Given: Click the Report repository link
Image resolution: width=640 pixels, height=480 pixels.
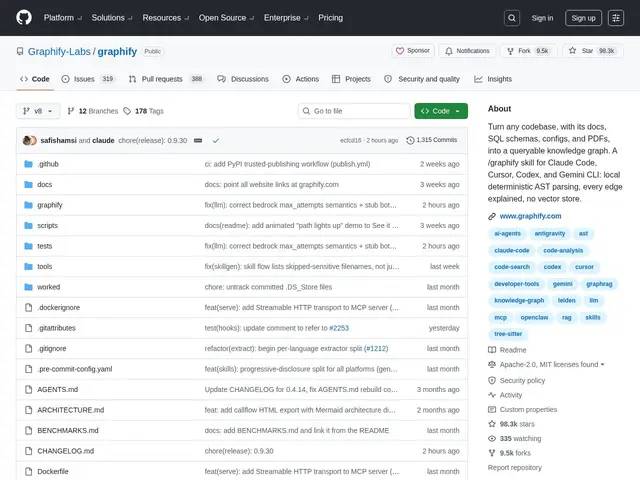Looking at the screenshot, I should coord(515,468).
